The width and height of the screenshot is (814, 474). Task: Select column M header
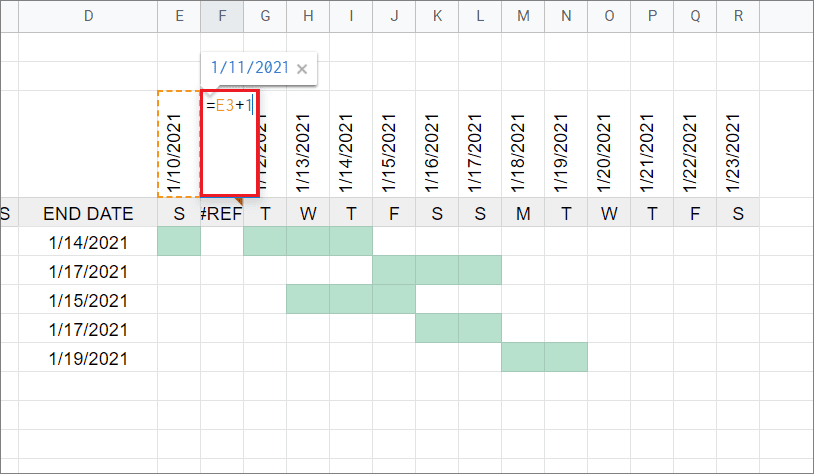pyautogui.click(x=523, y=16)
